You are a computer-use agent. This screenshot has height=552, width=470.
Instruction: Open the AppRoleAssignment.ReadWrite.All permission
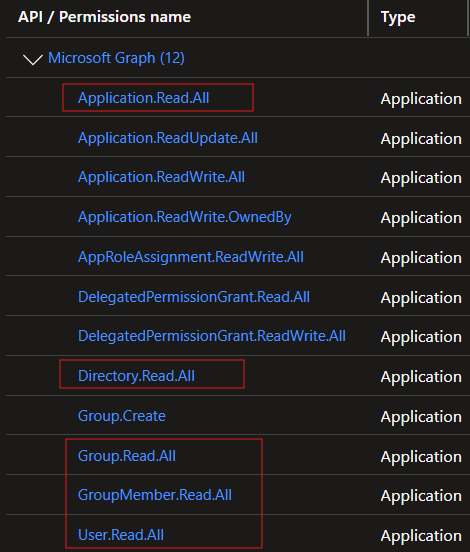(191, 257)
